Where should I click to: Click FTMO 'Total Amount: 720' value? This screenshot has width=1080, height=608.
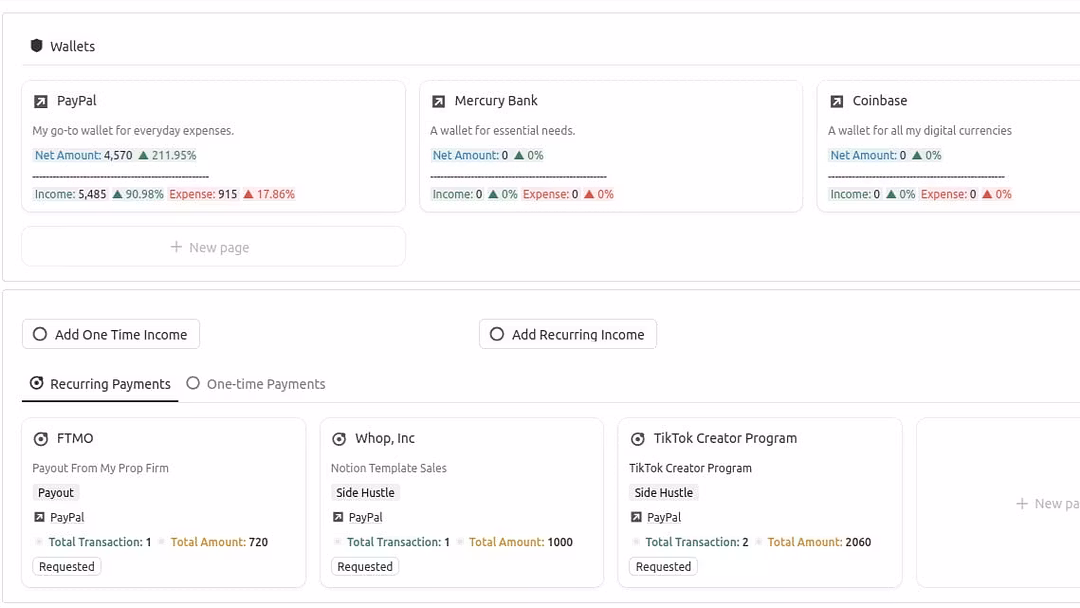pyautogui.click(x=219, y=542)
